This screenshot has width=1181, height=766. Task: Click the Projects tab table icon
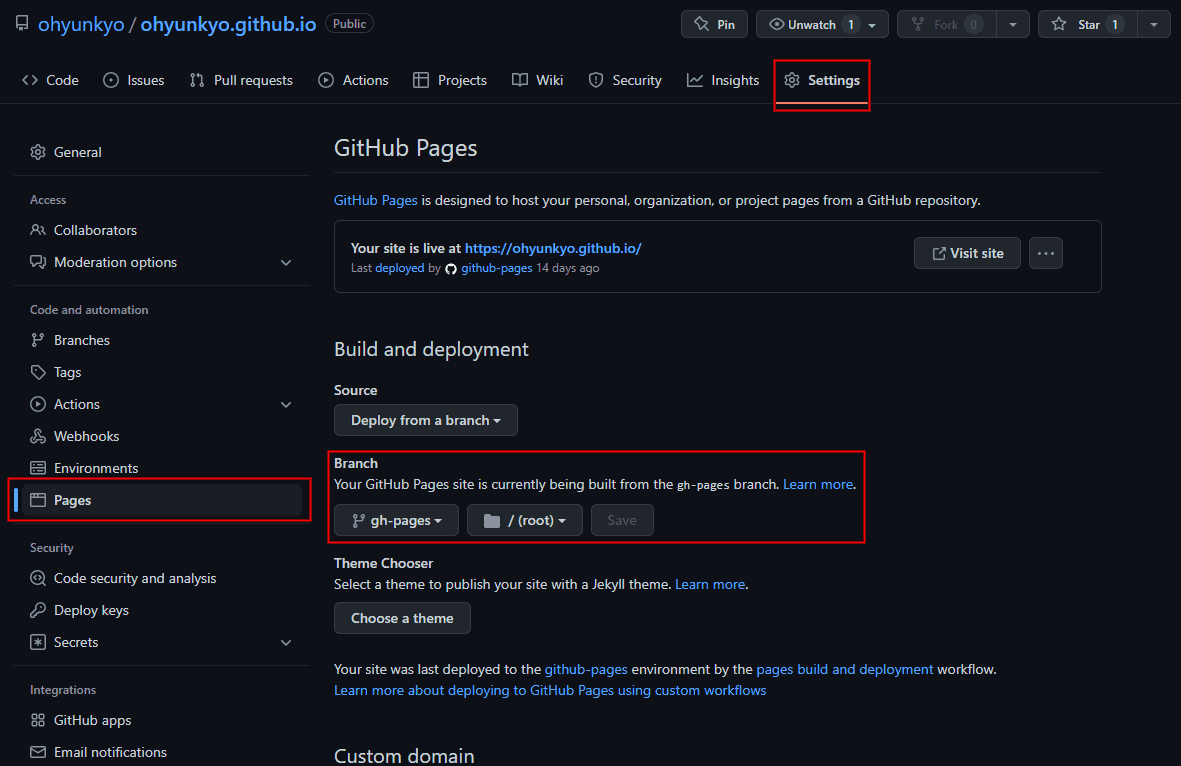click(421, 80)
